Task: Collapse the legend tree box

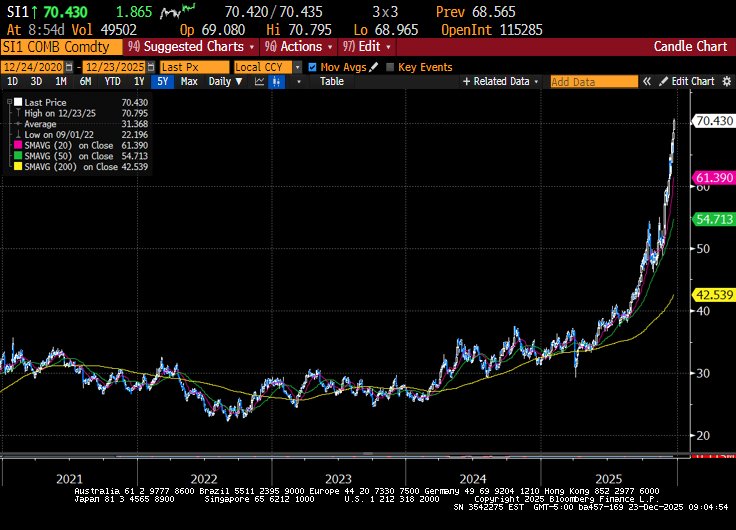Action: click(x=9, y=101)
